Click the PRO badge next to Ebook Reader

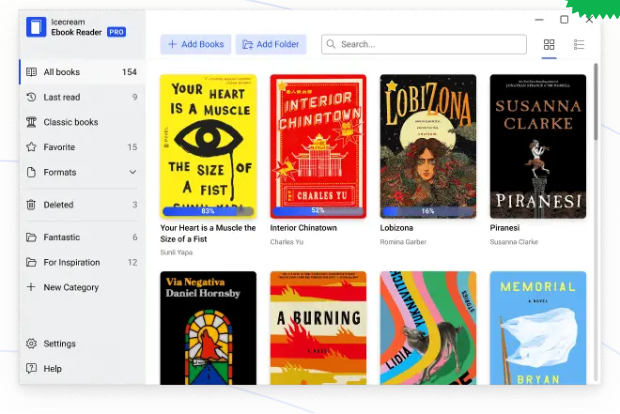pos(116,32)
